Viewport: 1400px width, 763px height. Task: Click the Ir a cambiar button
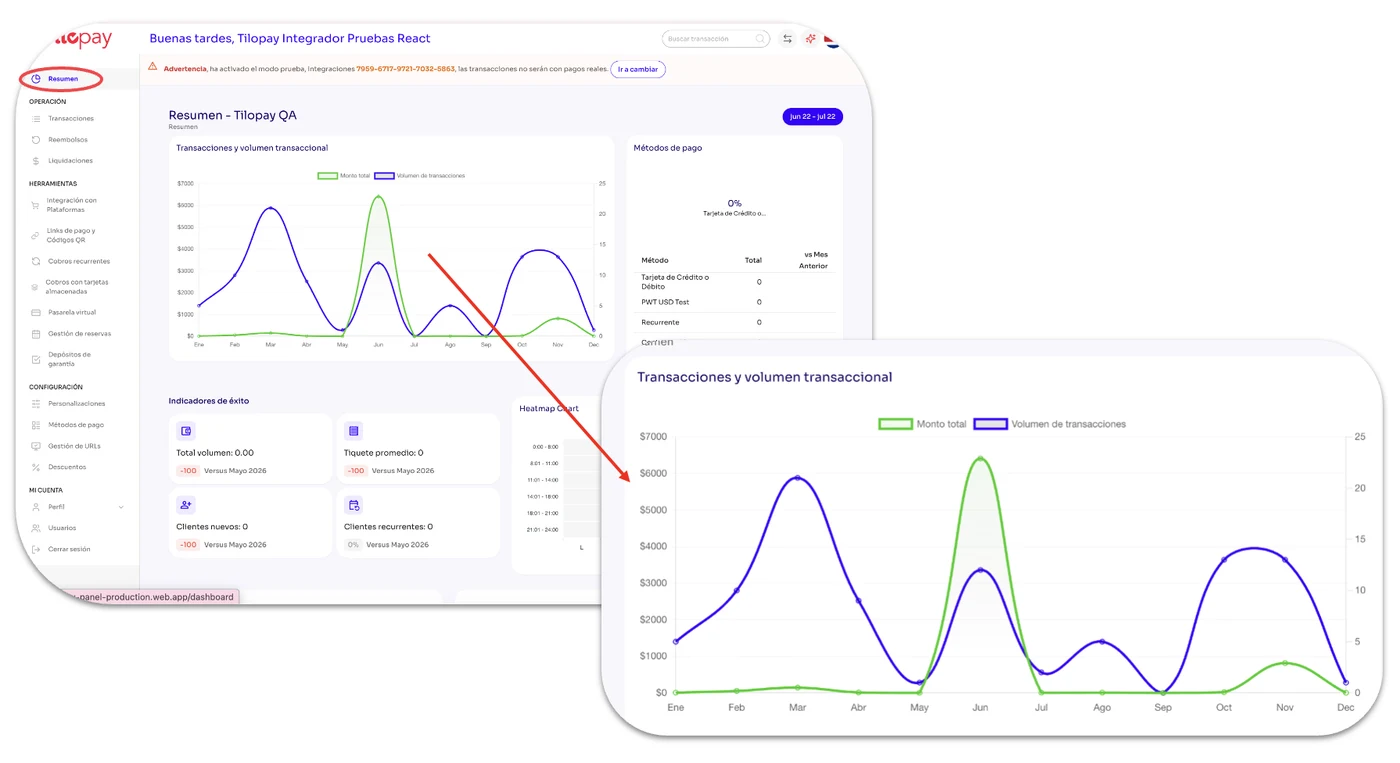[x=638, y=69]
